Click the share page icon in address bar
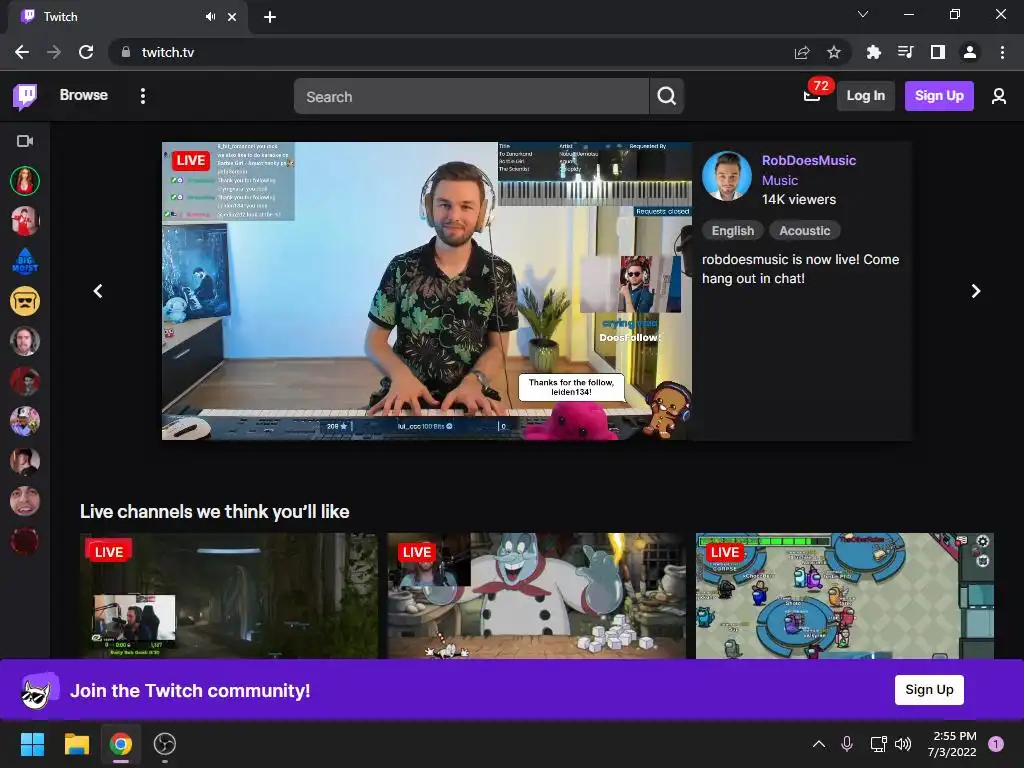 802,52
